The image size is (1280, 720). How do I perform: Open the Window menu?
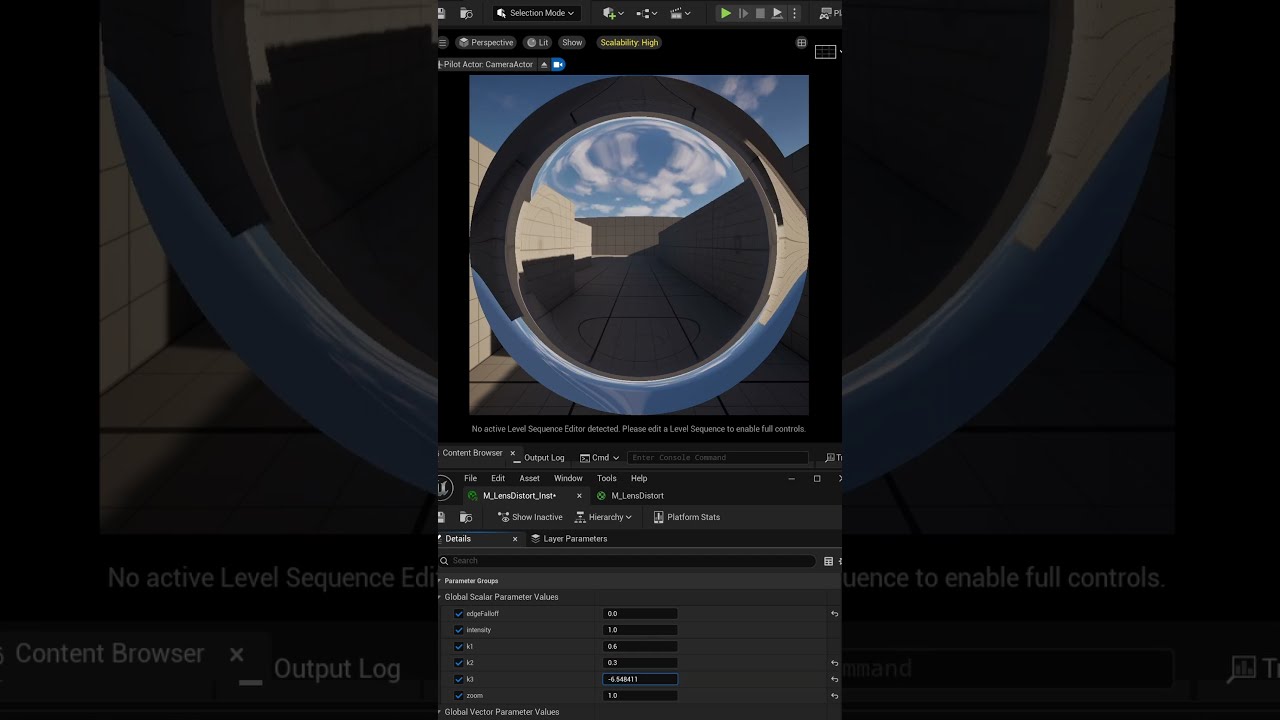pyautogui.click(x=568, y=478)
